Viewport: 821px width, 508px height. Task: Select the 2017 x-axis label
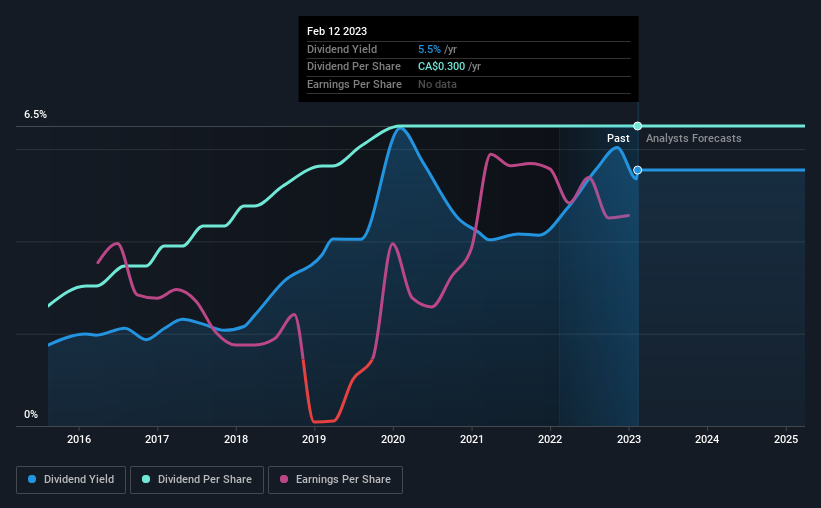[x=157, y=439]
